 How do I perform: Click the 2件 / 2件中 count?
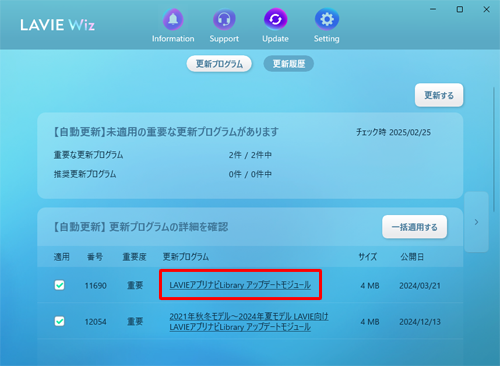(x=250, y=155)
